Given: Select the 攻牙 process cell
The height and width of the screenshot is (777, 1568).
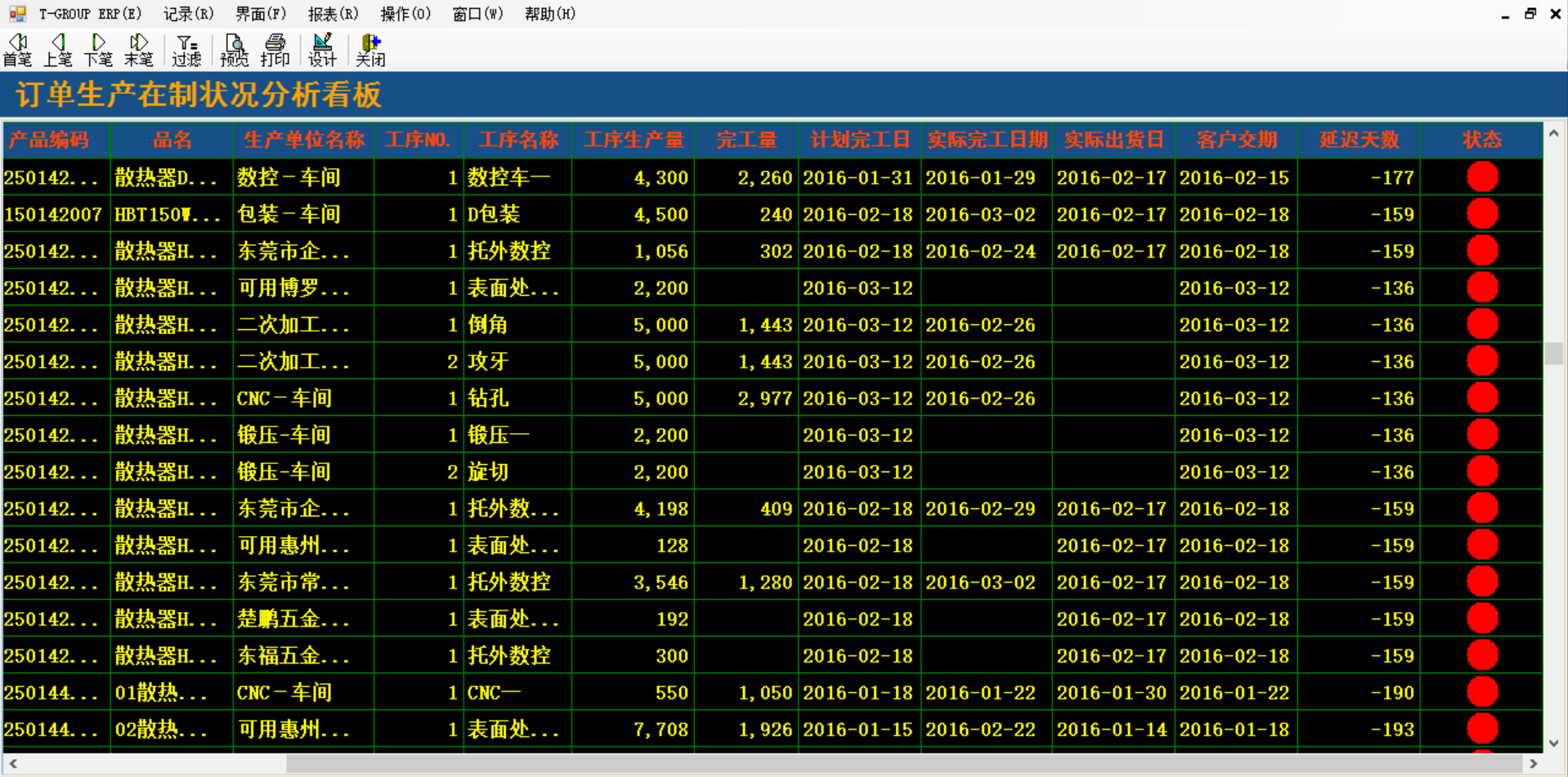Looking at the screenshot, I should 517,361.
